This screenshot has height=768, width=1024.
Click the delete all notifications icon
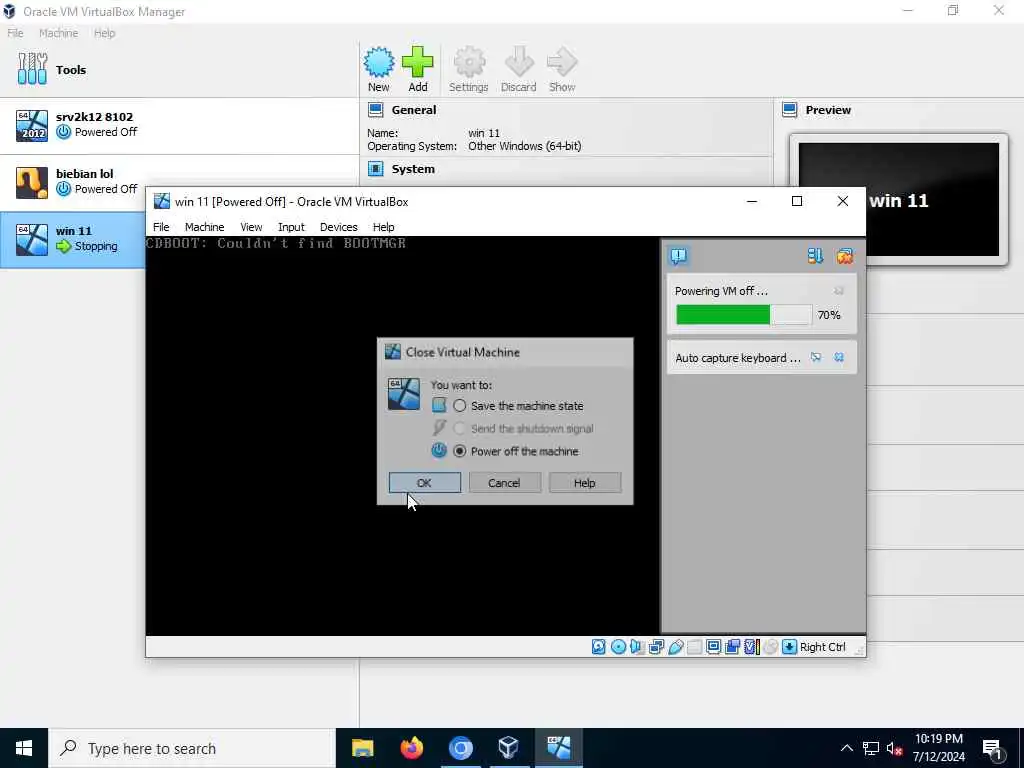[x=844, y=256]
